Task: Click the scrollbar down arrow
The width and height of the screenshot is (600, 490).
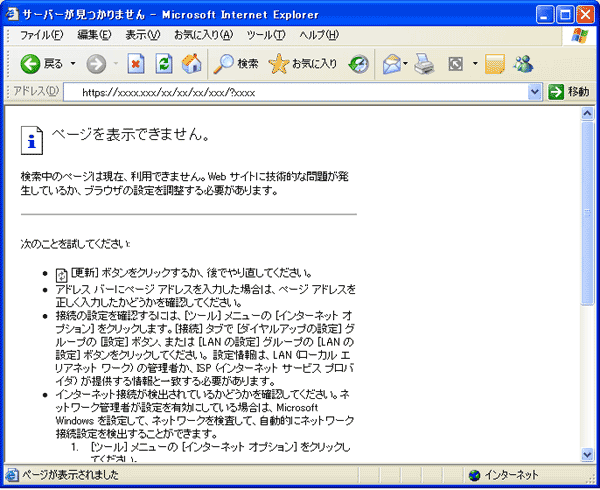Action: [x=587, y=454]
